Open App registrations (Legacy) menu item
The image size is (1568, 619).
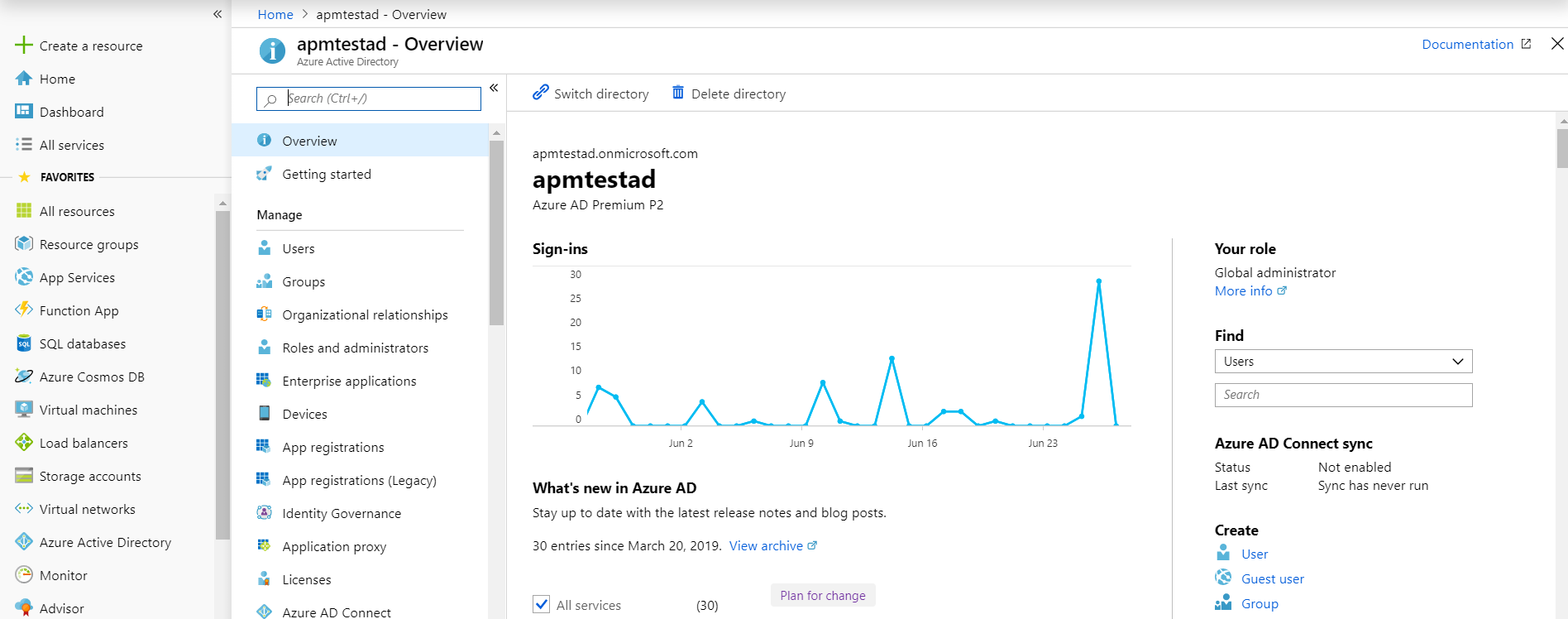click(361, 480)
